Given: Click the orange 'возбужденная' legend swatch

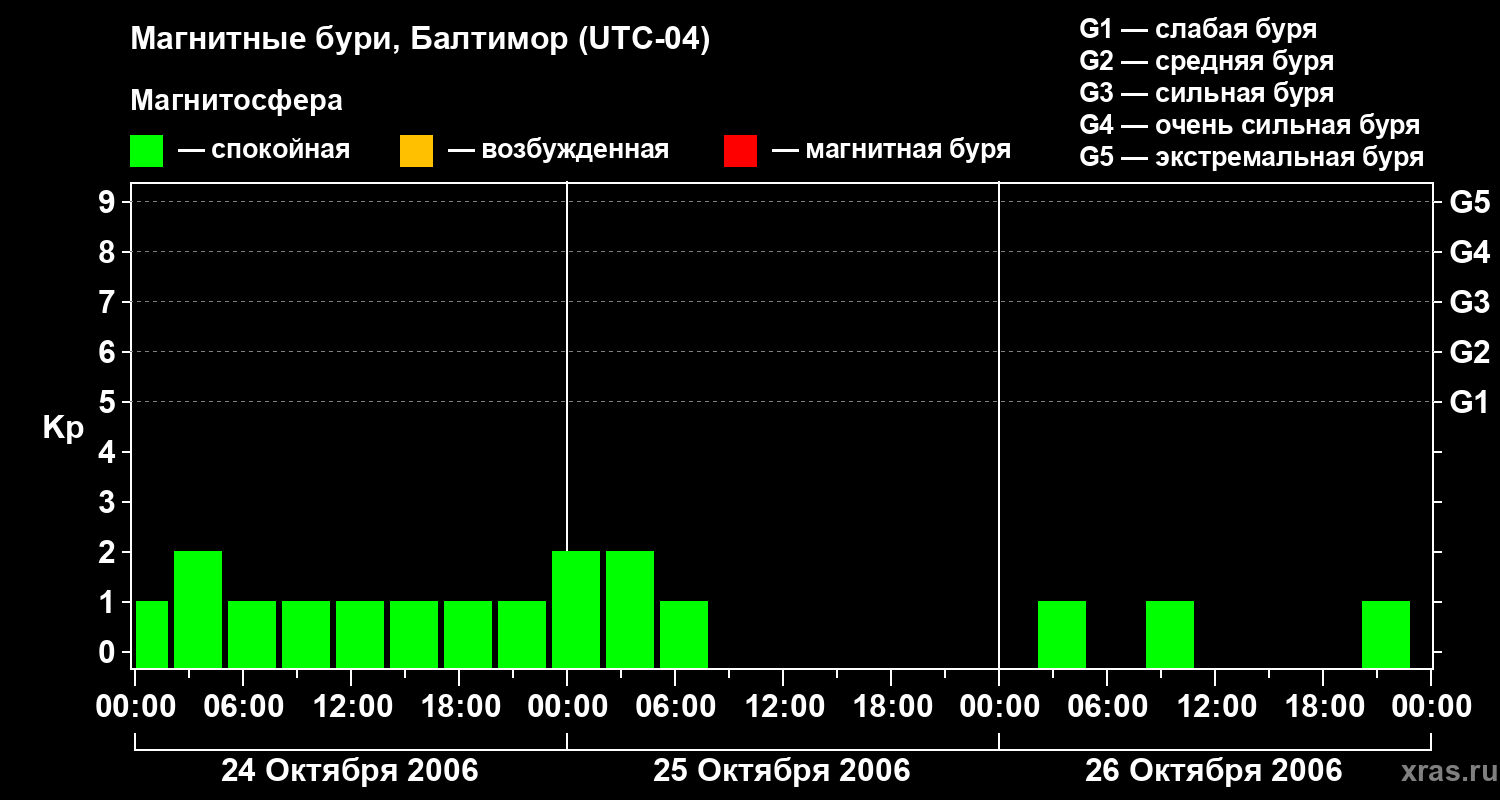Looking at the screenshot, I should [416, 151].
